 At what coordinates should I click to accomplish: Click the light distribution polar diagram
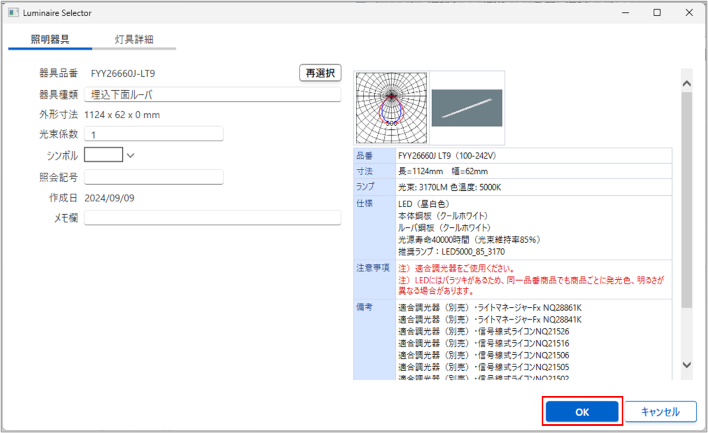coord(390,107)
